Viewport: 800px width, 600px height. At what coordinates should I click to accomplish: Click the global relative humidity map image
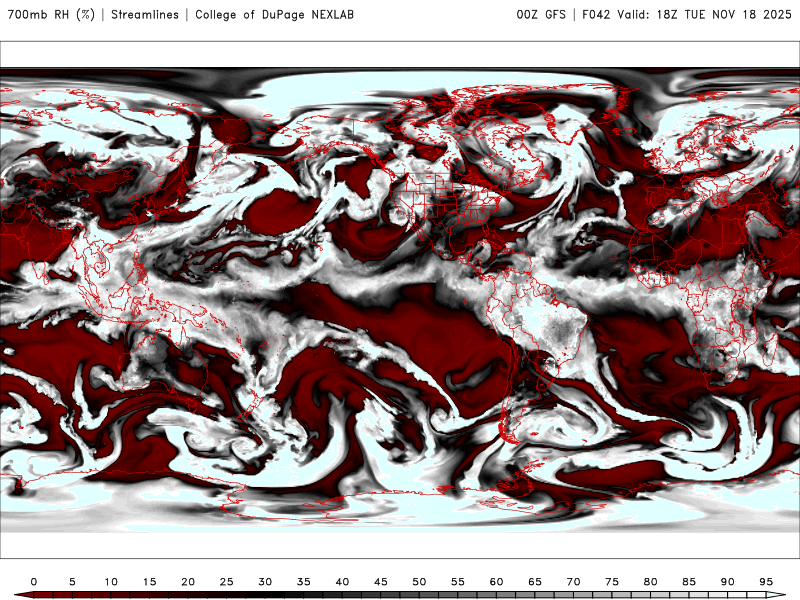[x=400, y=300]
